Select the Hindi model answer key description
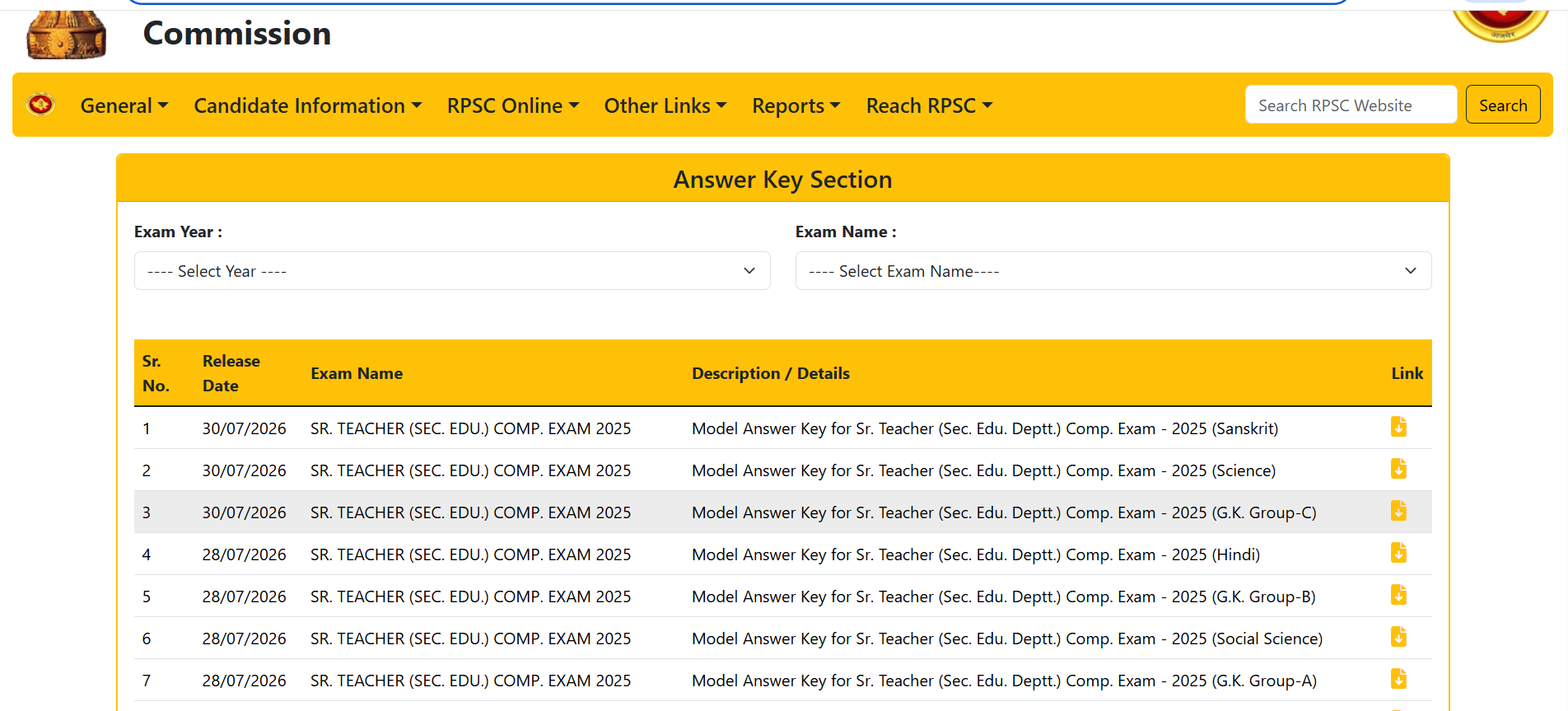 976,554
